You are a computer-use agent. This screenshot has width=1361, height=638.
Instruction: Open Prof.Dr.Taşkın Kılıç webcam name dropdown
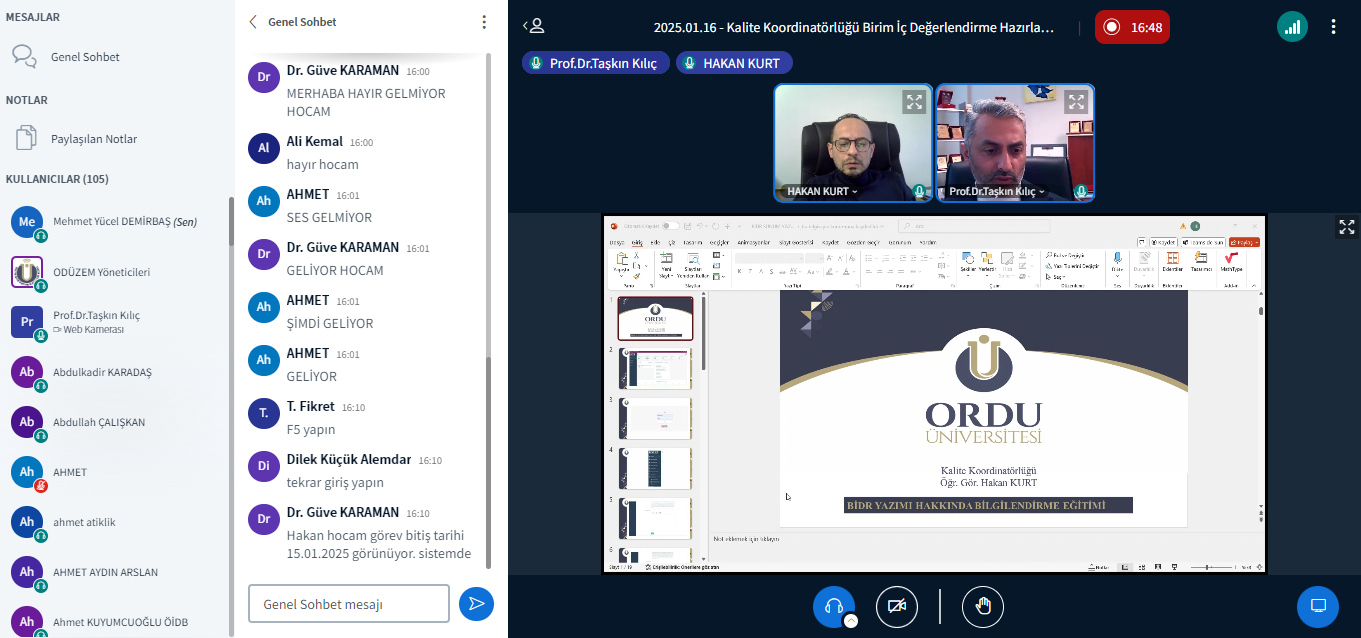tap(996, 191)
